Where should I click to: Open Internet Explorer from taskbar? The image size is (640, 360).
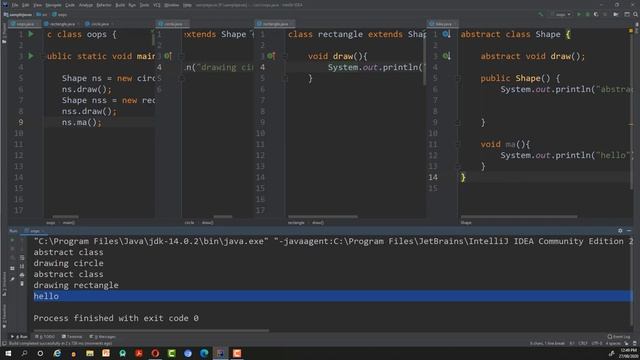(x=57, y=353)
